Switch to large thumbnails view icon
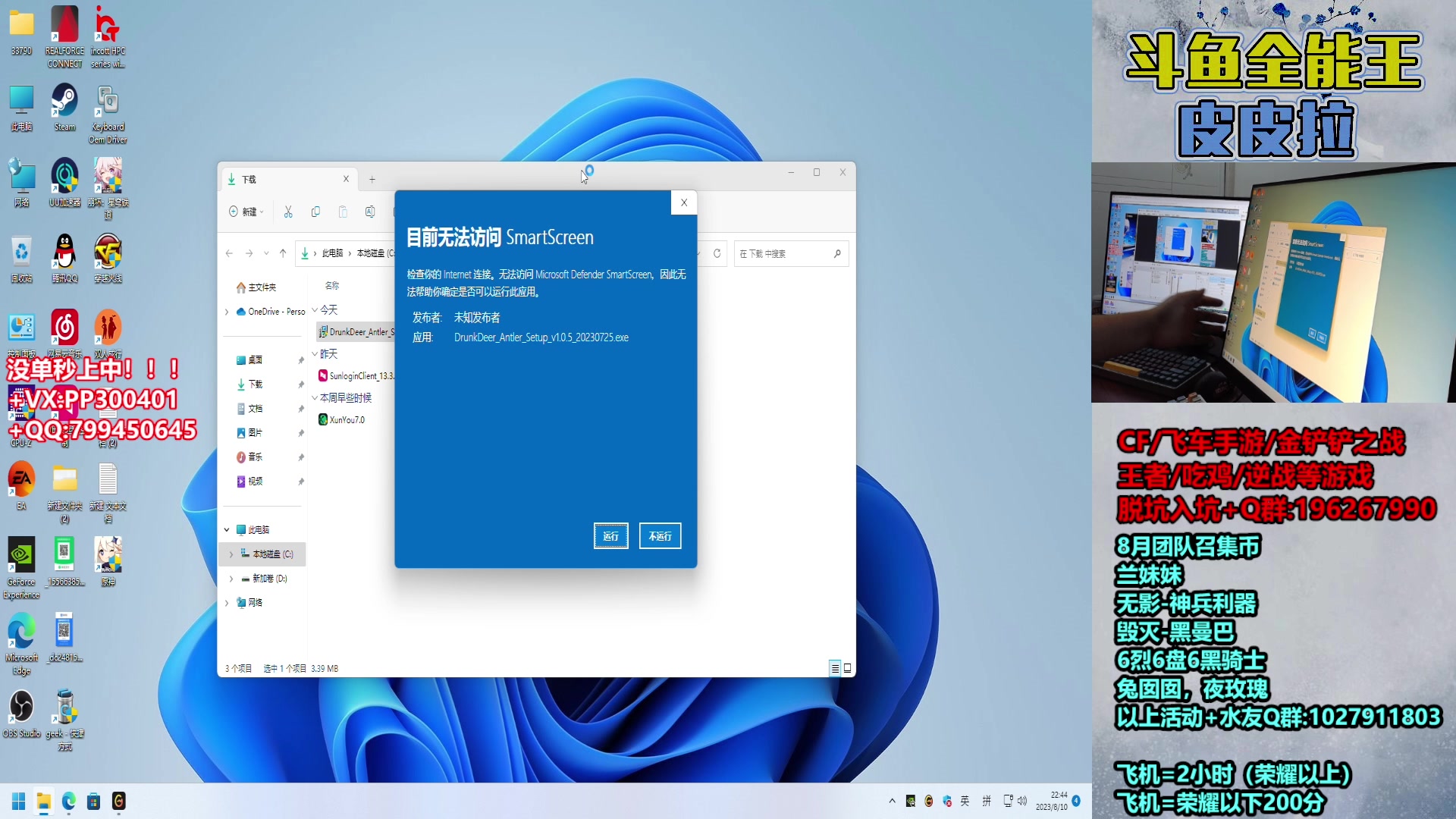The image size is (1456, 819). [x=848, y=668]
